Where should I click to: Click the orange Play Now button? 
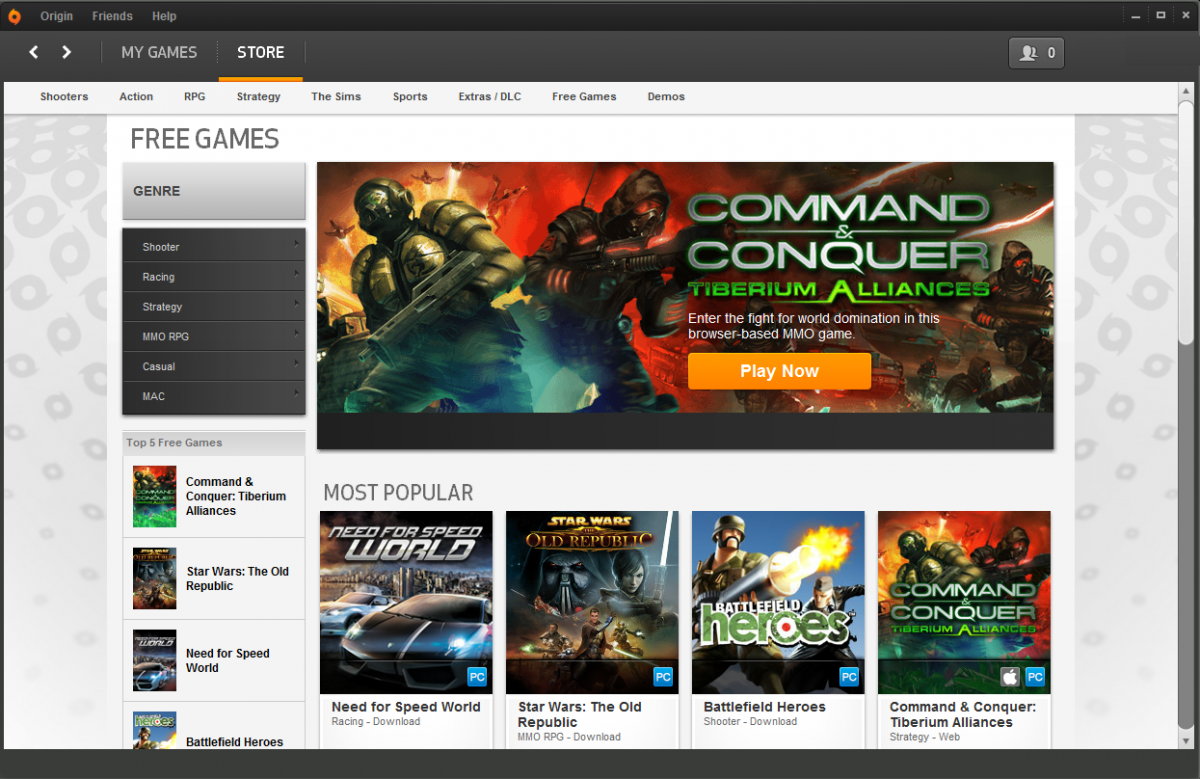click(779, 371)
